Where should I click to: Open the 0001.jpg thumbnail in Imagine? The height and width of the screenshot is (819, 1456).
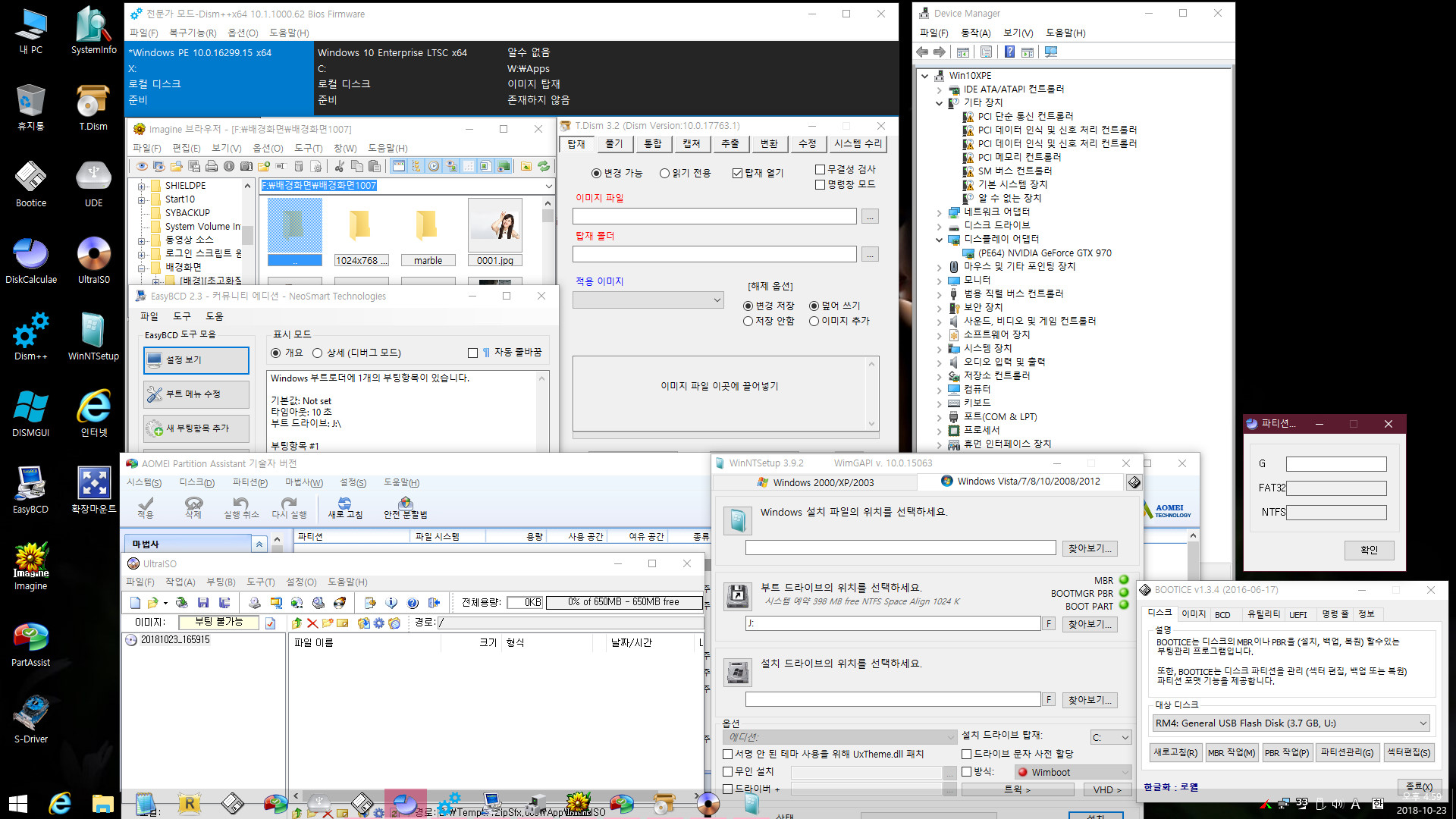pyautogui.click(x=495, y=233)
